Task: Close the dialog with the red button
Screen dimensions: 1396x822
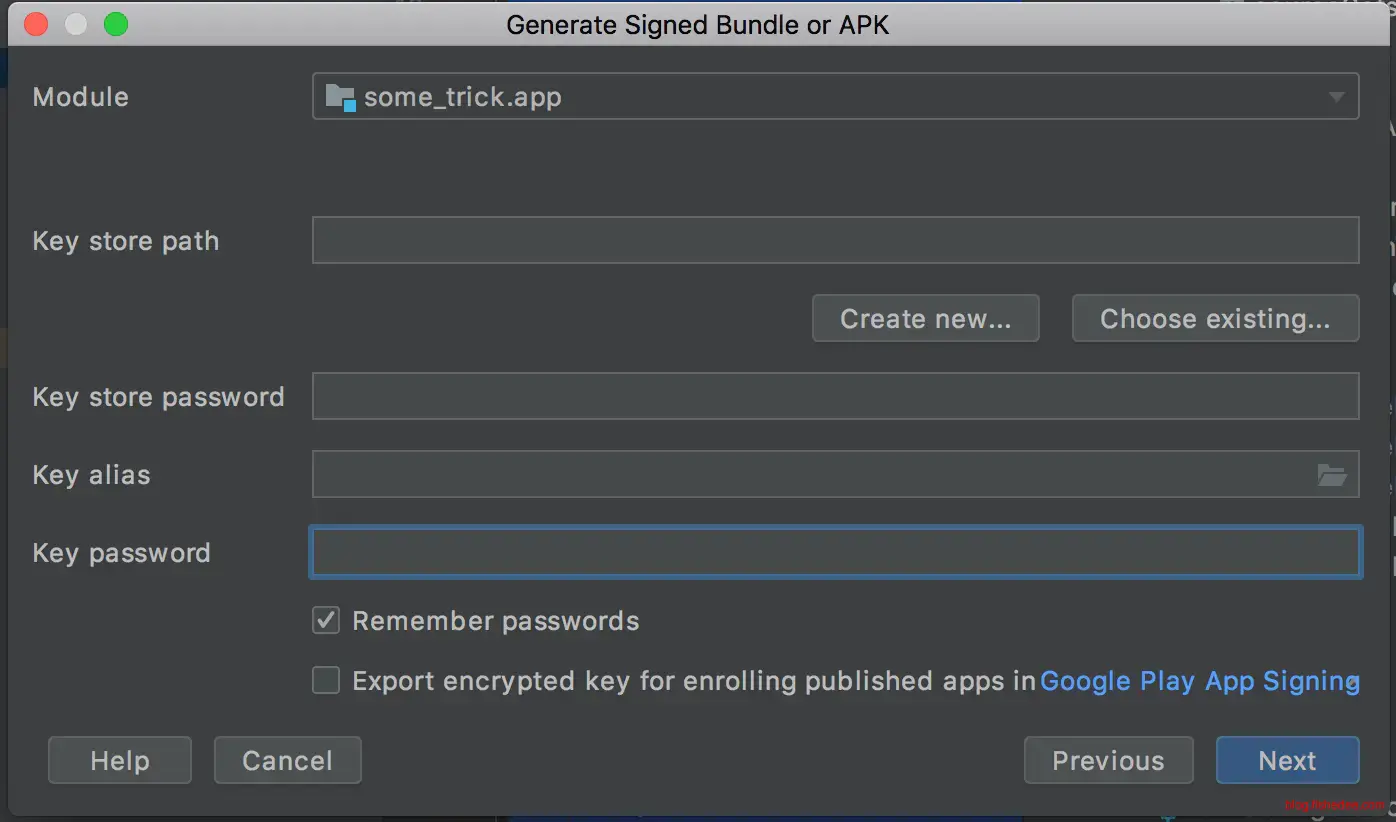Action: pos(36,24)
